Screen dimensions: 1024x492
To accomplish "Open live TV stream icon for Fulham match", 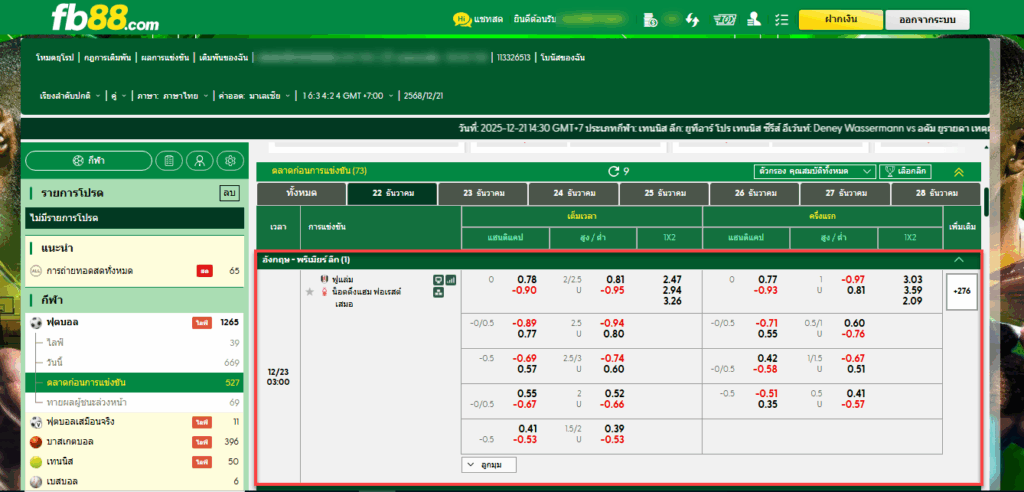I will coord(439,280).
